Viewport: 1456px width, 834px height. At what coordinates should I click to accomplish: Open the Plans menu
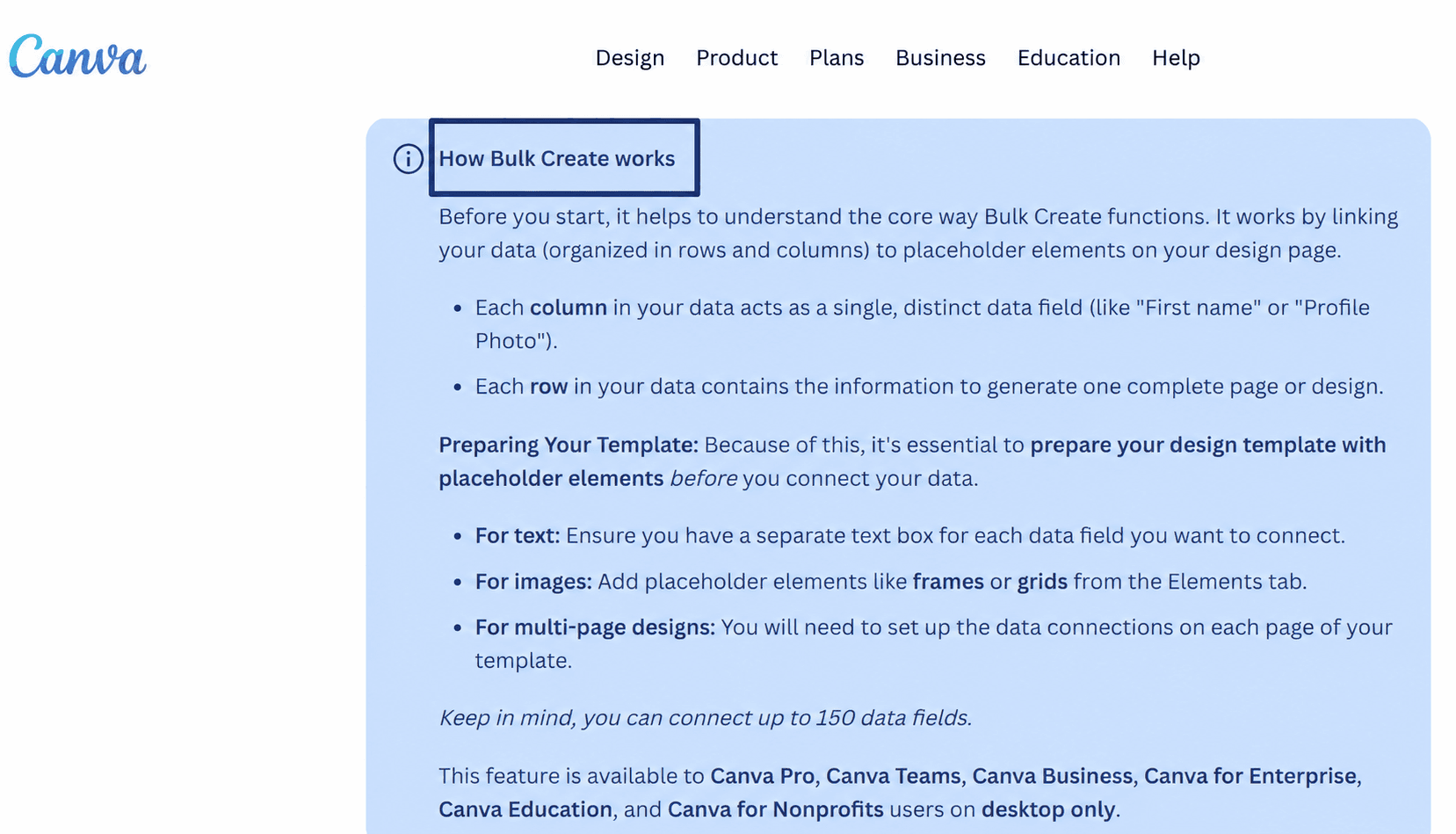point(837,58)
